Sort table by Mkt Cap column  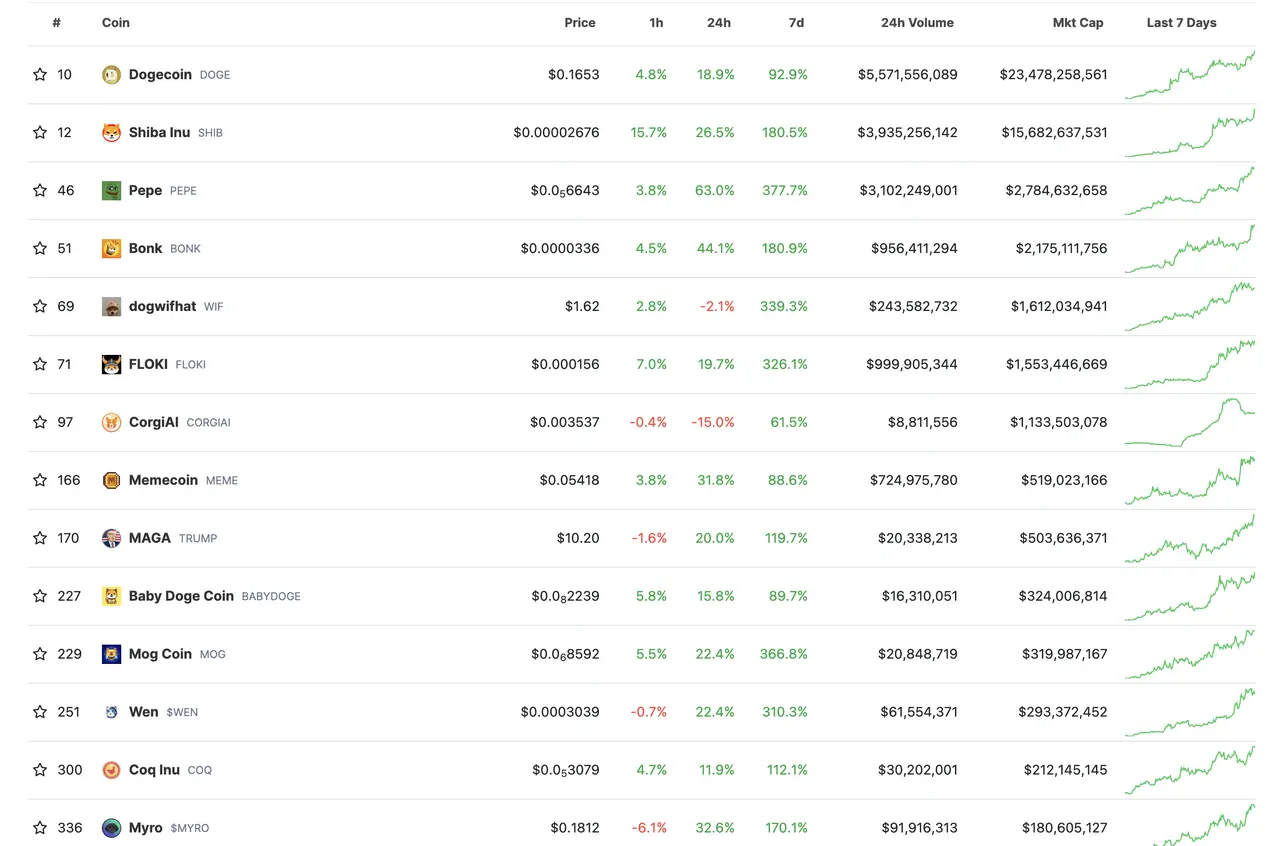pos(1077,23)
